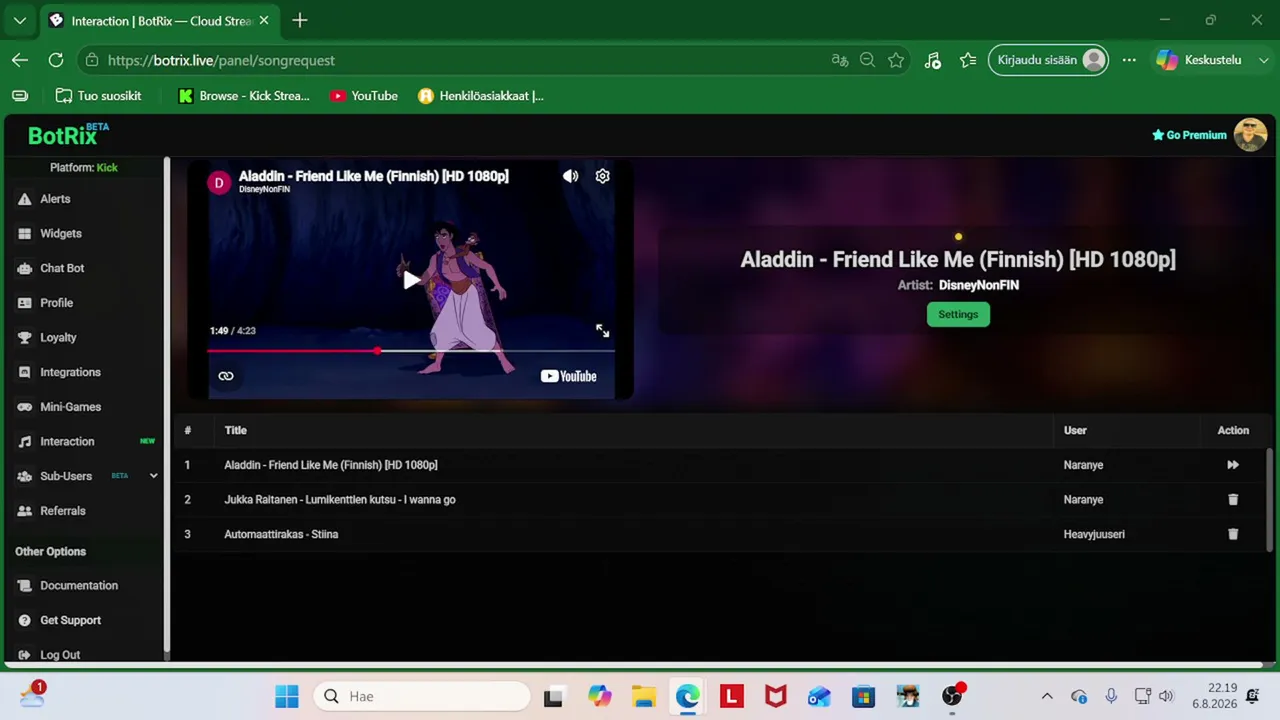Click the user Heavyjuuseri

tap(1094, 534)
